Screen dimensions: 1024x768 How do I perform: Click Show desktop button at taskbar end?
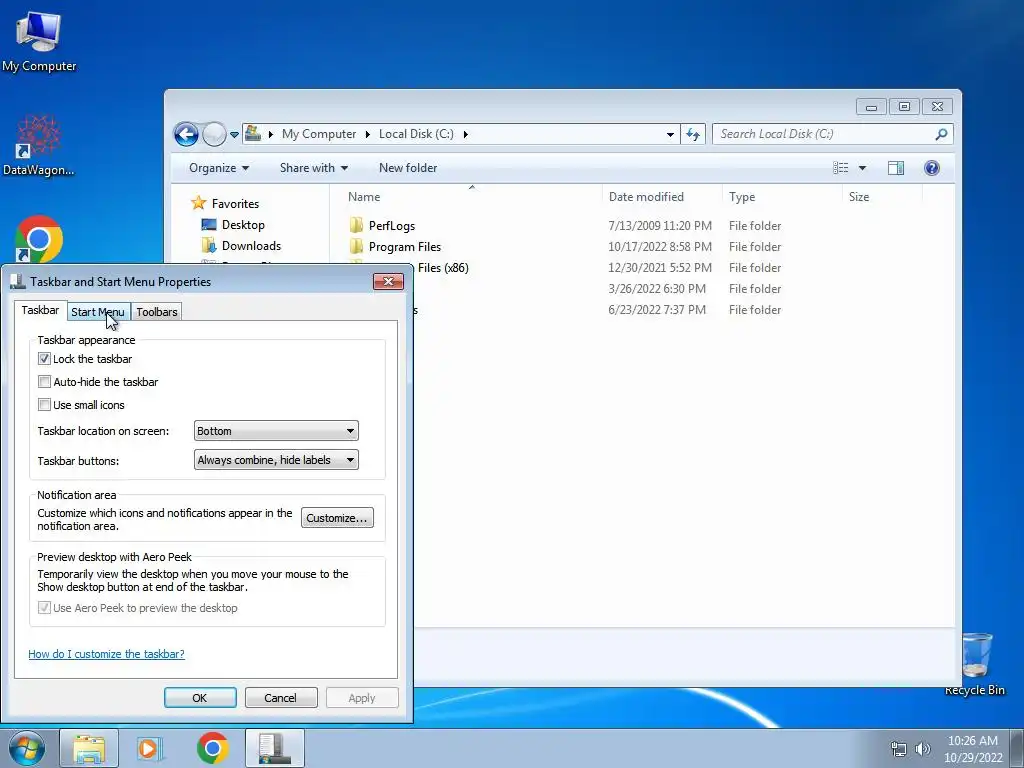(x=1017, y=748)
